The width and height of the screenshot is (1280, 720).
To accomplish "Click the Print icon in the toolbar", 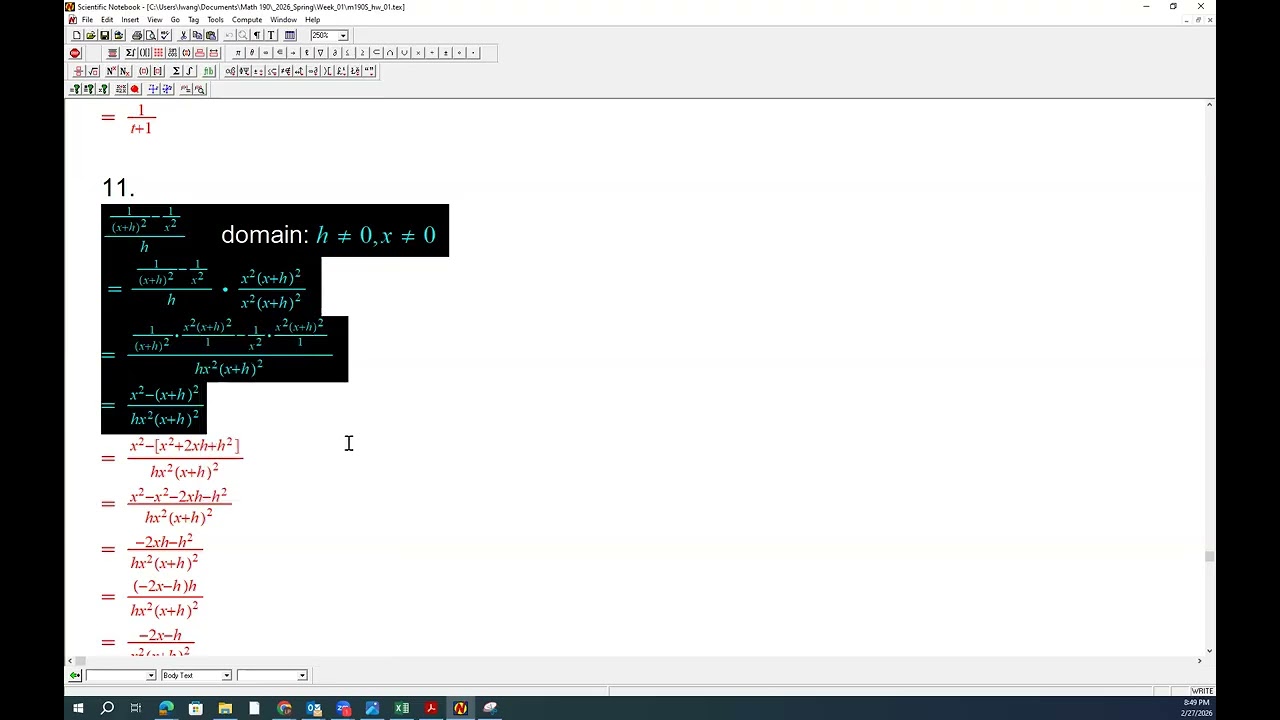I will 137,35.
